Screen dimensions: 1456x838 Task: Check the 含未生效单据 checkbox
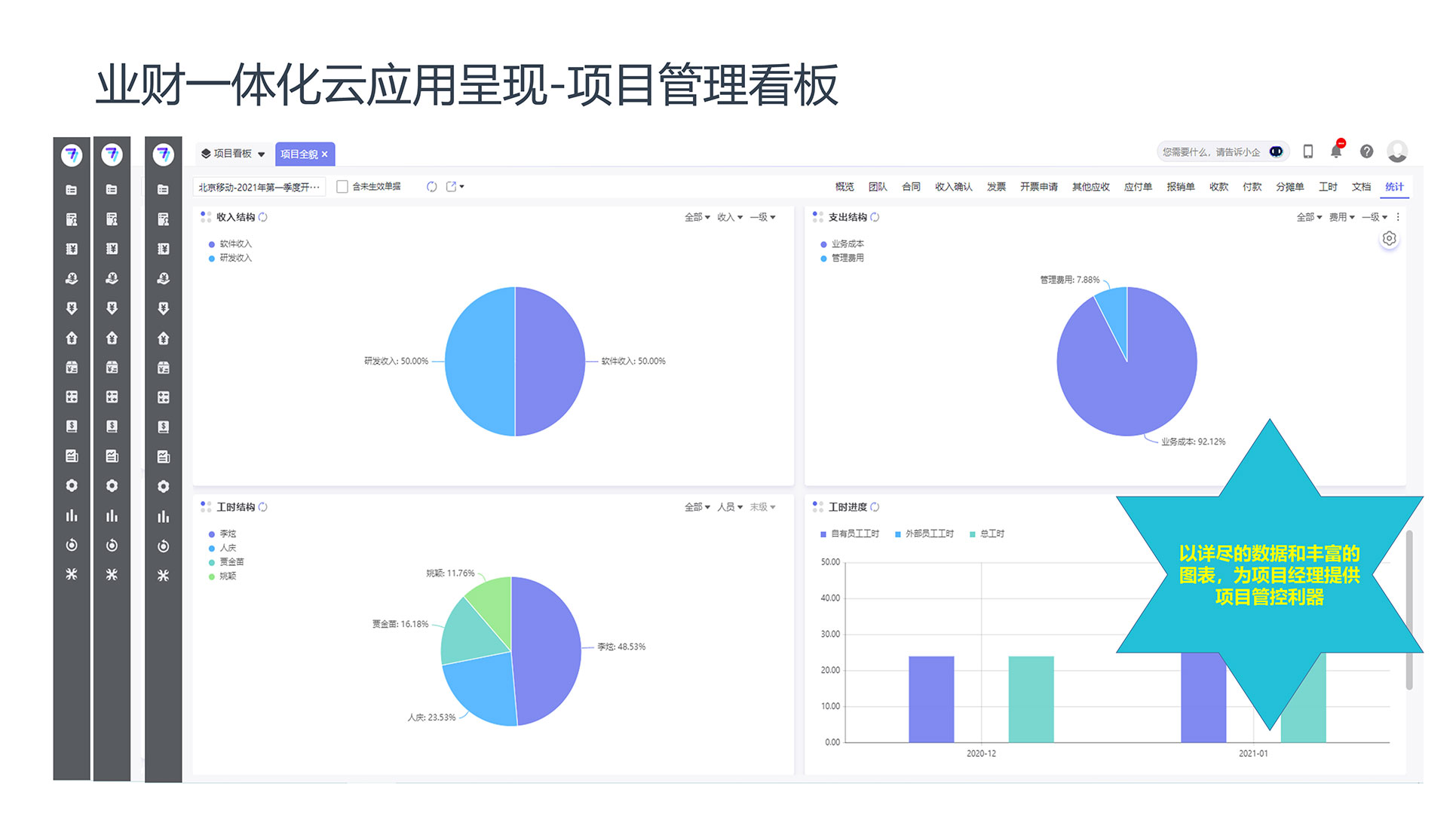click(342, 187)
